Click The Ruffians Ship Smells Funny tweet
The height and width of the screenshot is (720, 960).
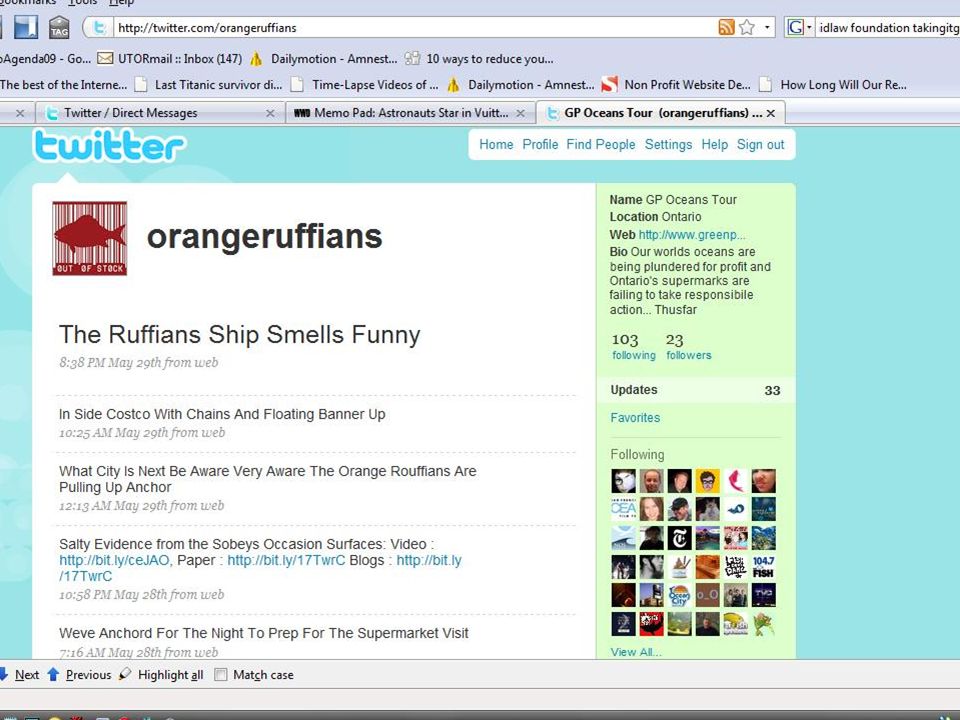239,335
